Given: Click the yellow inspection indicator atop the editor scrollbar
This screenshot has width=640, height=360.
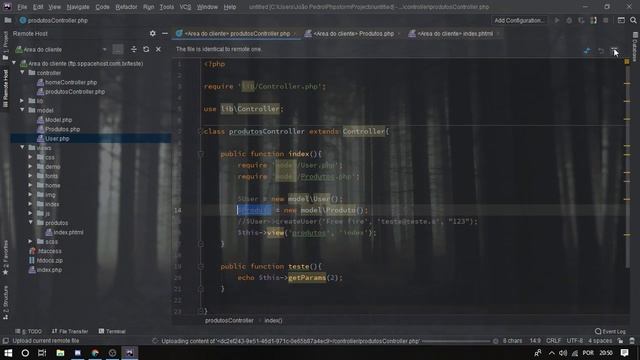Looking at the screenshot, I should [627, 61].
